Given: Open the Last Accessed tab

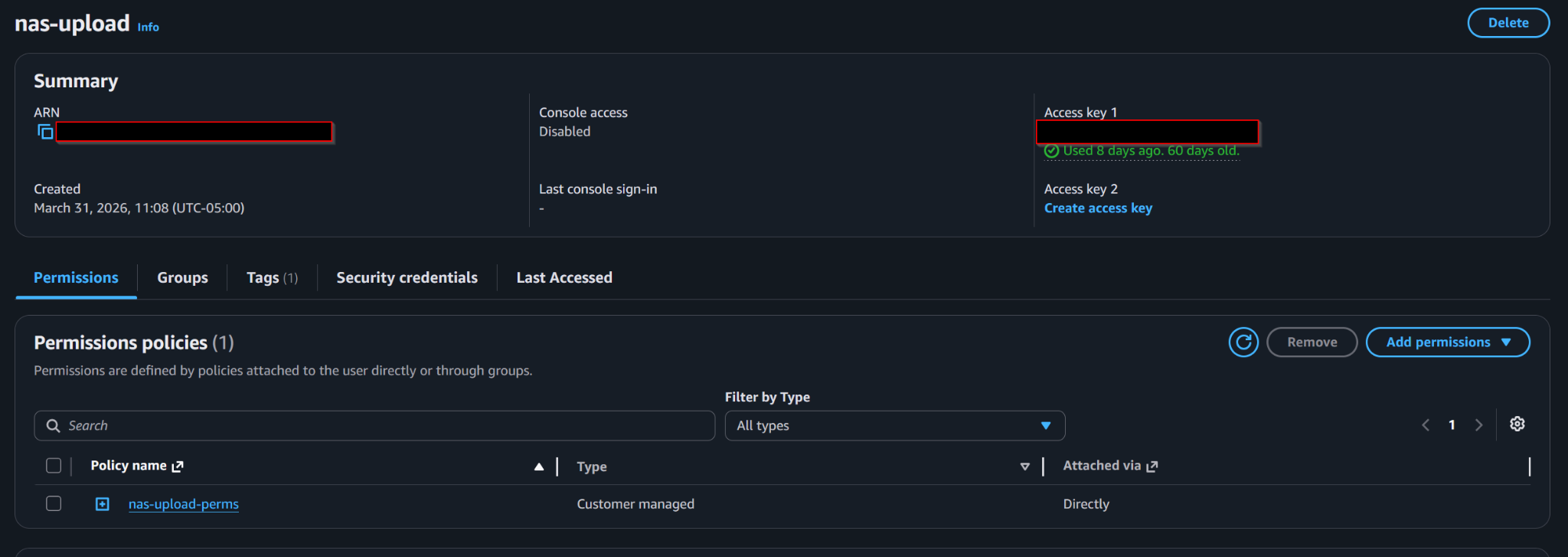Looking at the screenshot, I should coord(564,278).
